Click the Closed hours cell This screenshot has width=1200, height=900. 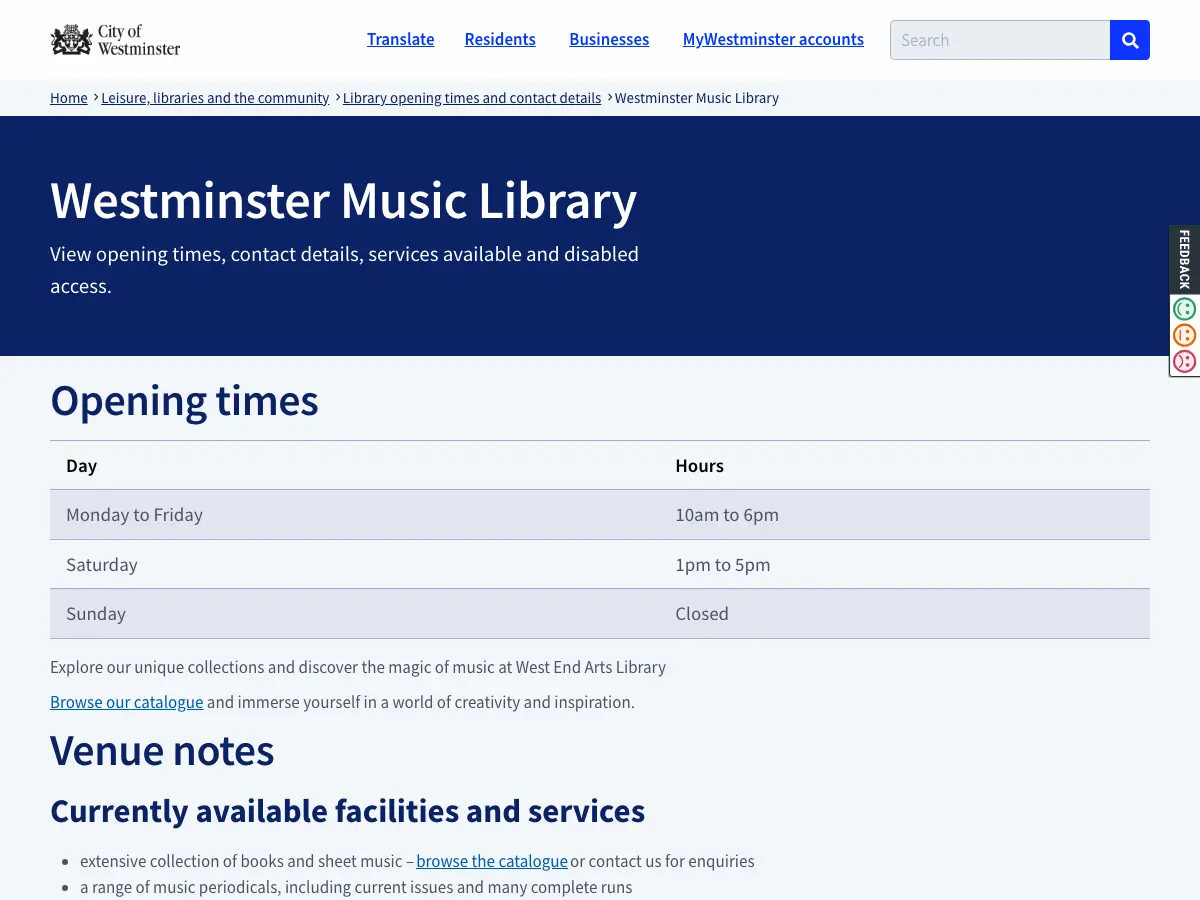pos(904,614)
